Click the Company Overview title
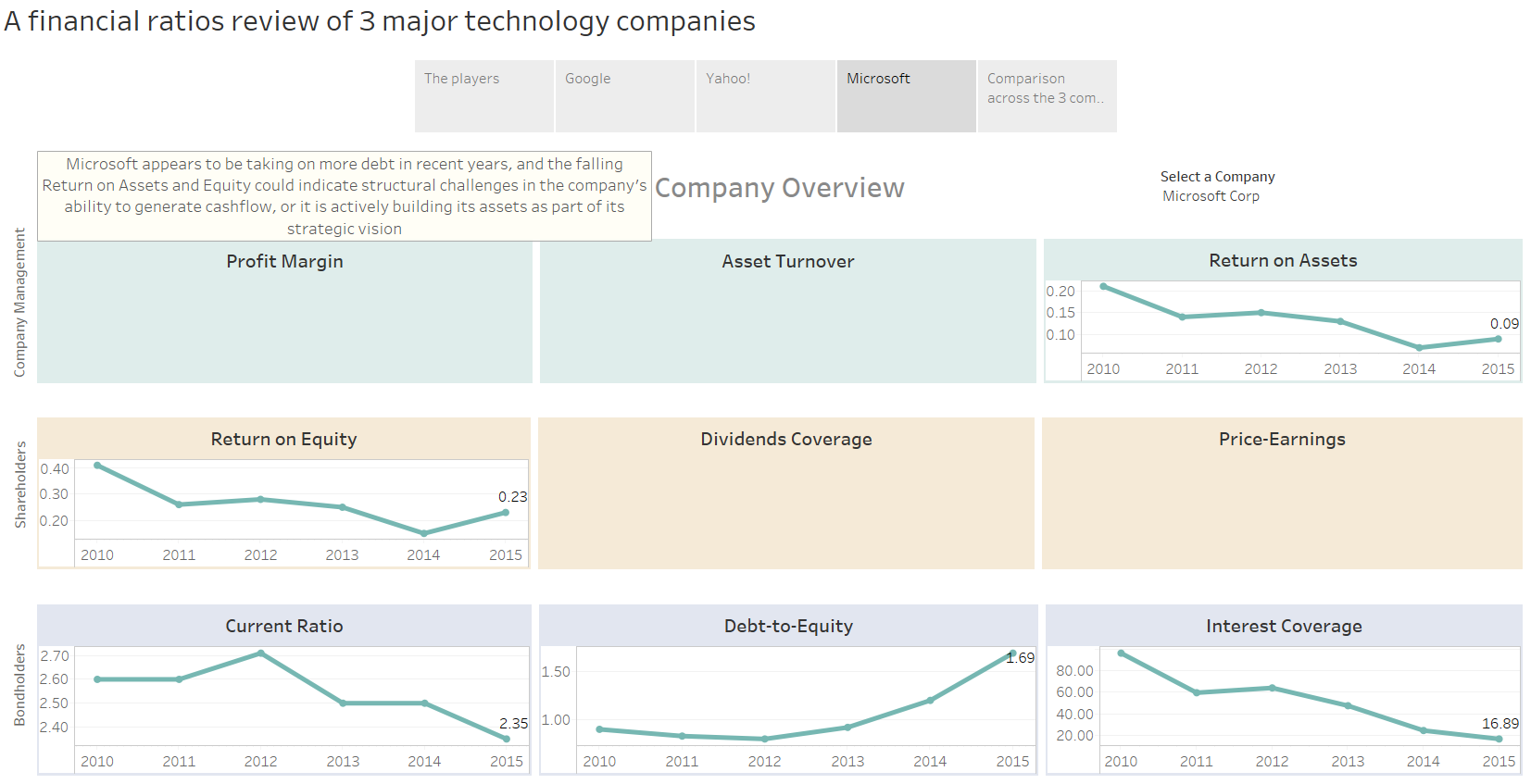The width and height of the screenshot is (1531, 784). click(x=780, y=188)
